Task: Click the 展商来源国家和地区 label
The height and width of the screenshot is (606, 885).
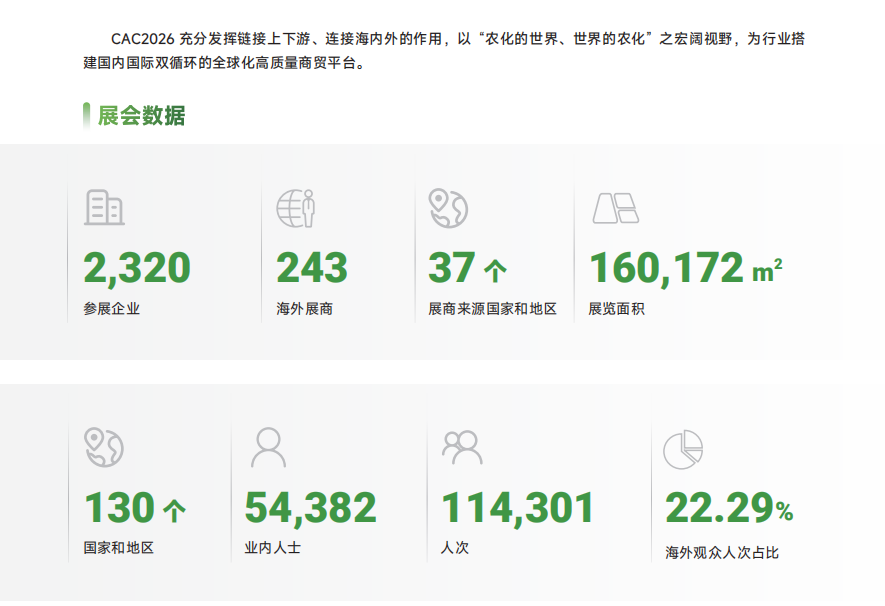Action: click(492, 309)
